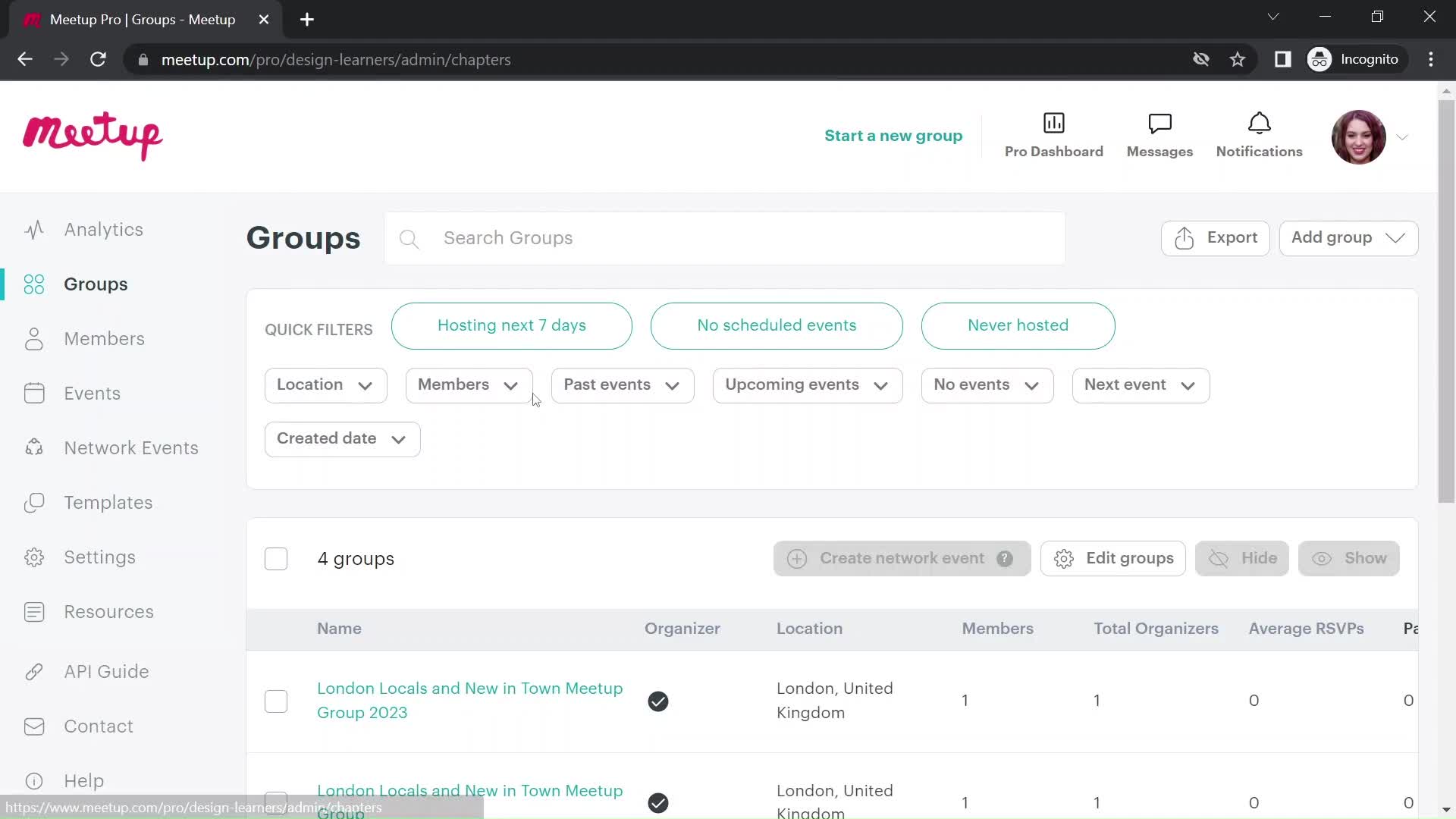This screenshot has height=819, width=1456.
Task: Click the Export button
Action: (x=1215, y=238)
